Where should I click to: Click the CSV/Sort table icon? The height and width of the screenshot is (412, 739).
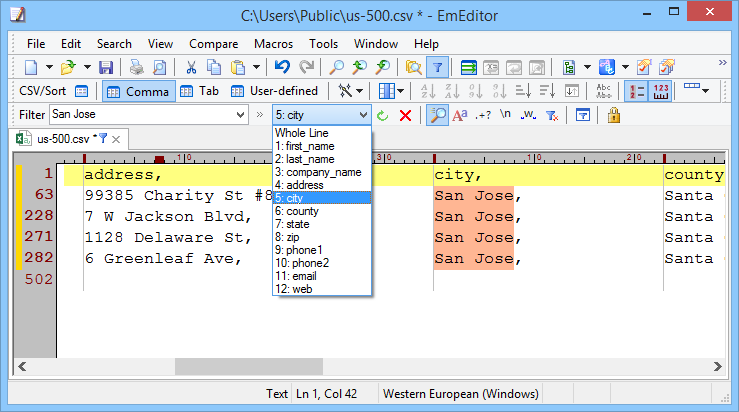point(82,91)
